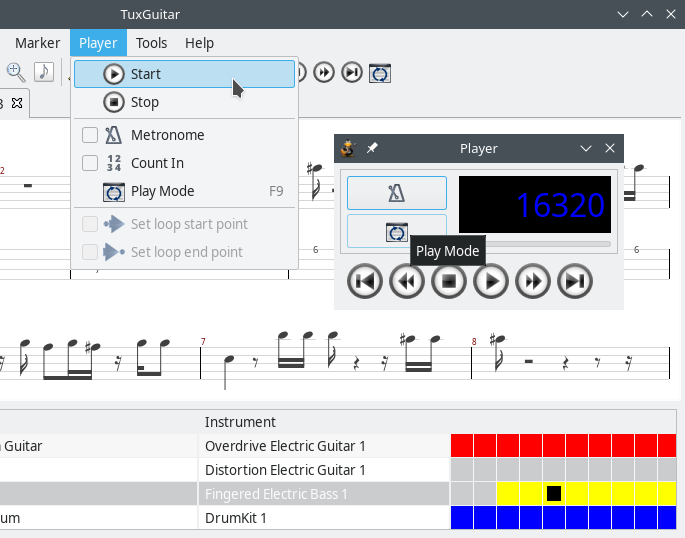Go to the next measure in the Player panel

pyautogui.click(x=533, y=281)
